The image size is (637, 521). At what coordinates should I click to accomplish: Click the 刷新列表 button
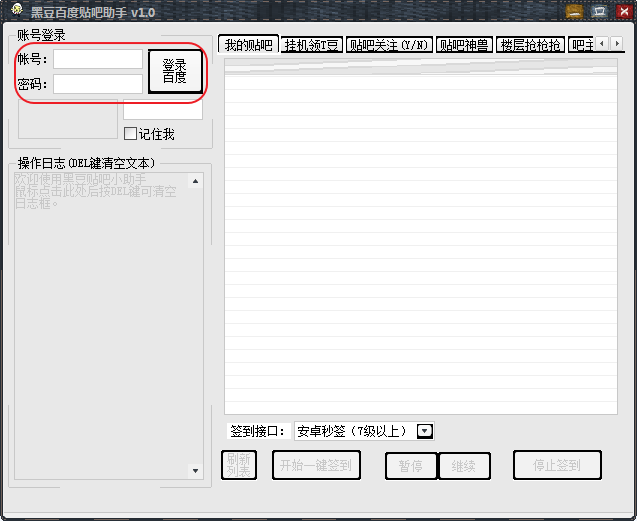pyautogui.click(x=239, y=465)
